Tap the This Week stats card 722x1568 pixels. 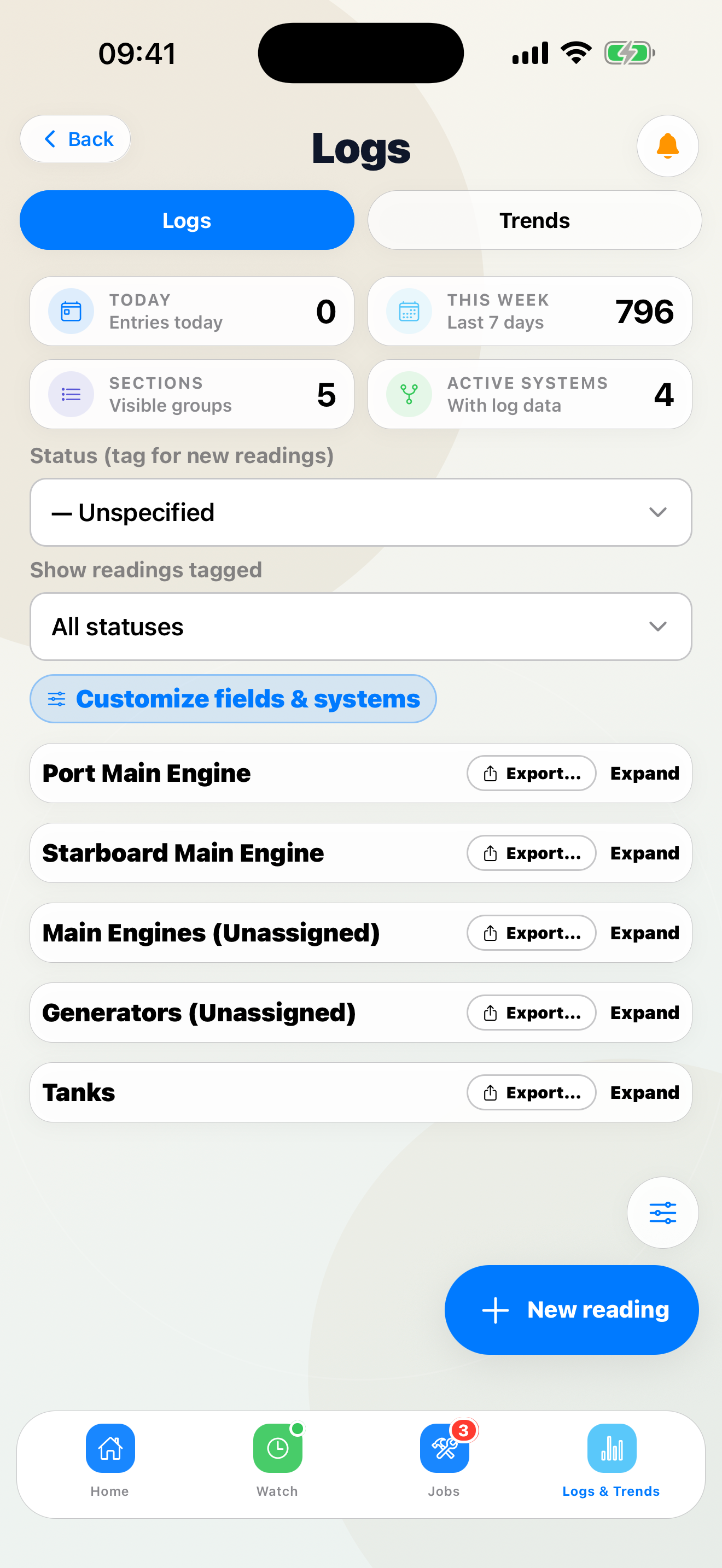point(529,312)
